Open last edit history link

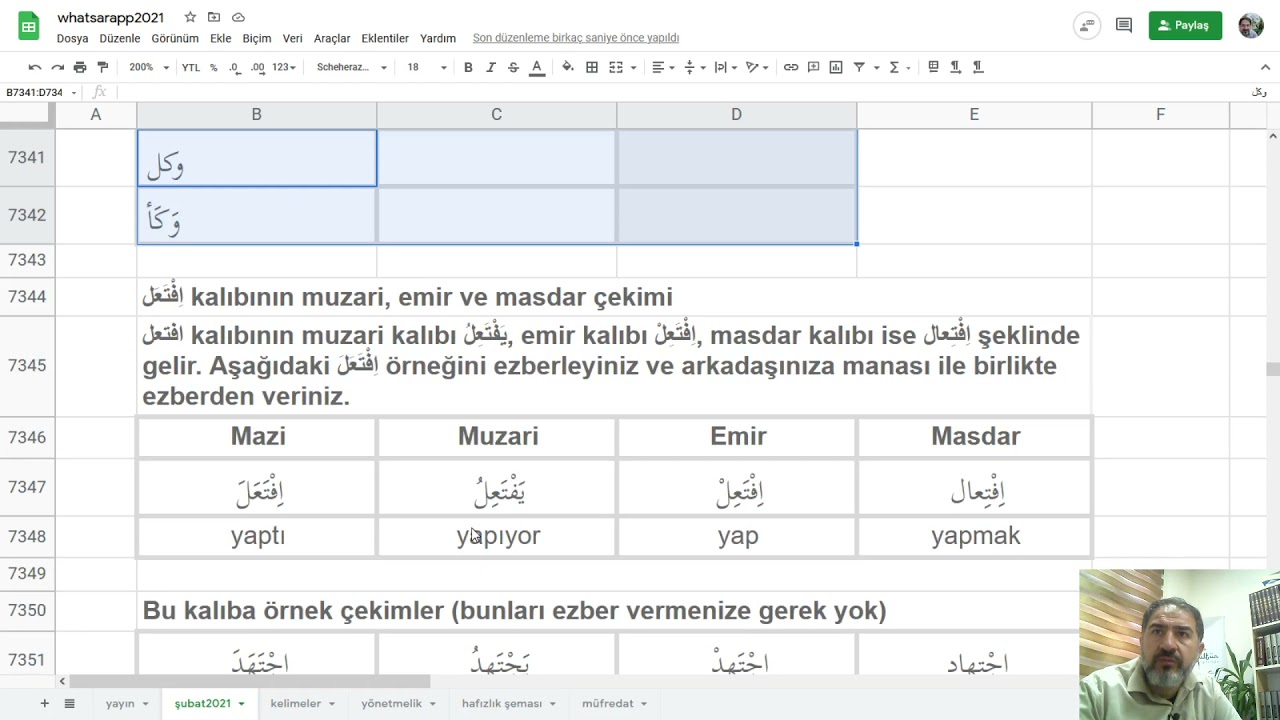pos(576,38)
